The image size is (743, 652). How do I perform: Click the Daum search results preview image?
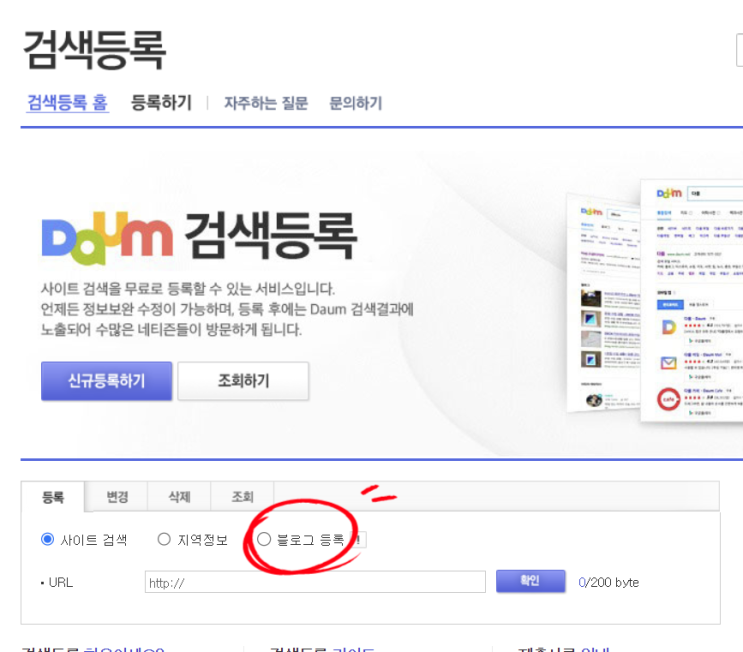pos(655,299)
